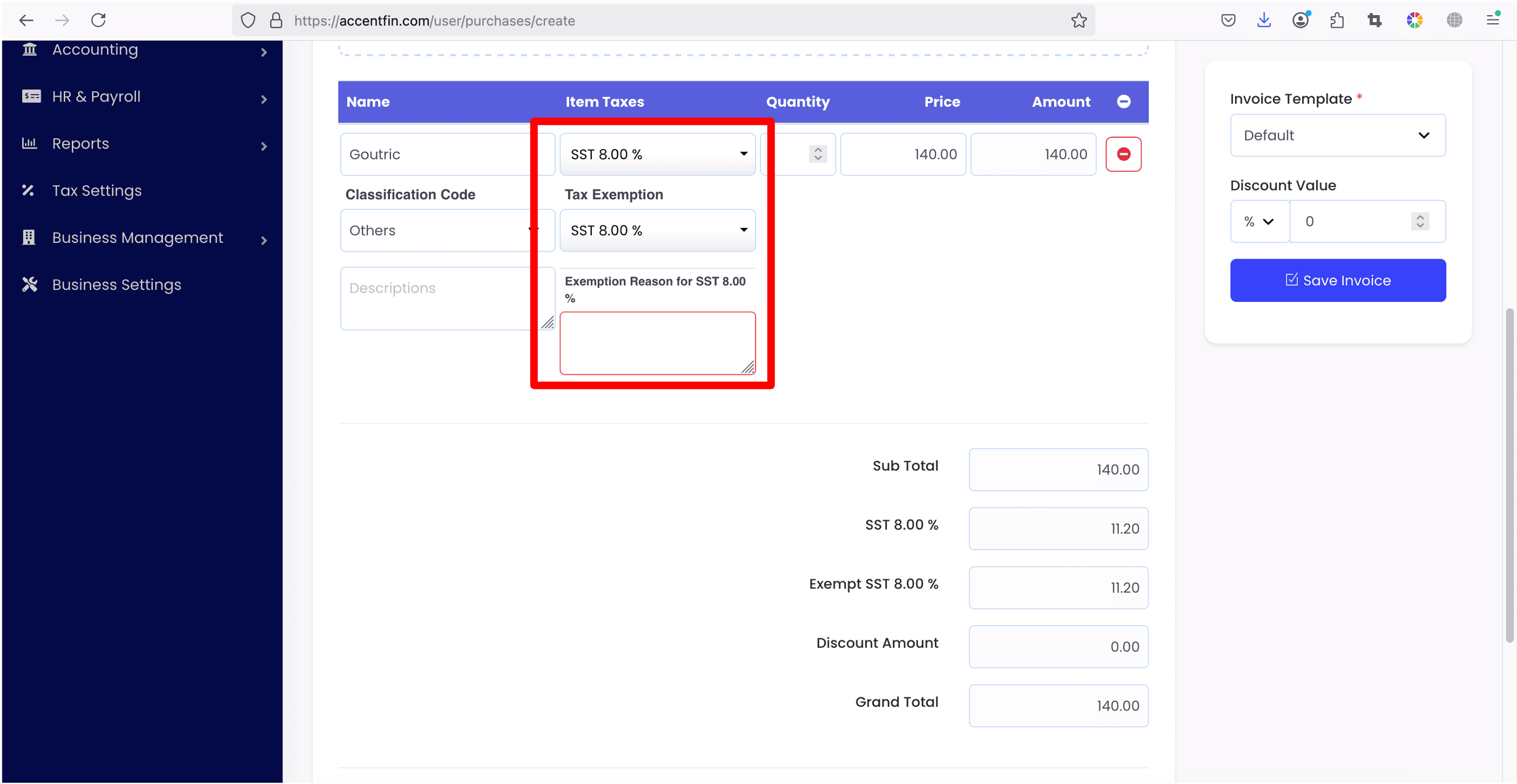The width and height of the screenshot is (1517, 784).
Task: Bookmark page with the star icon
Action: pyautogui.click(x=1078, y=21)
